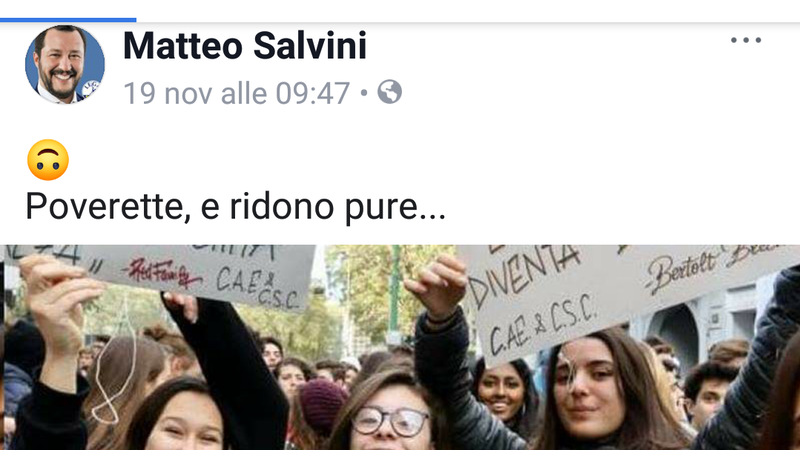Click the globe public audience icon
This screenshot has height=450, width=800.
tap(389, 92)
